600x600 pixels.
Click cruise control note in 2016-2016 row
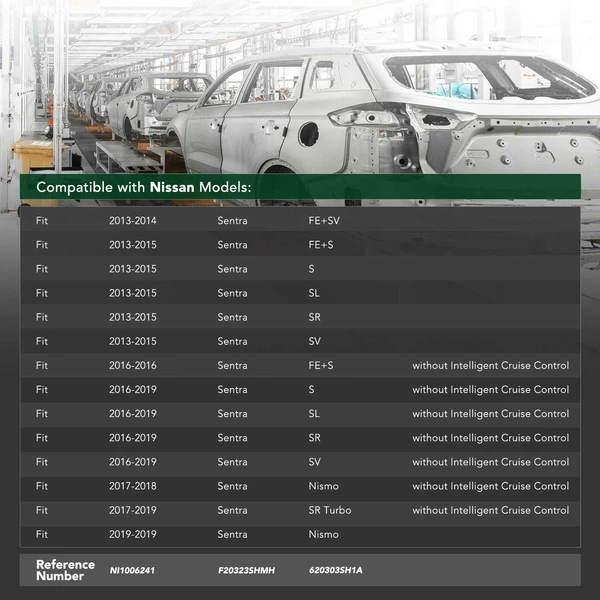490,365
